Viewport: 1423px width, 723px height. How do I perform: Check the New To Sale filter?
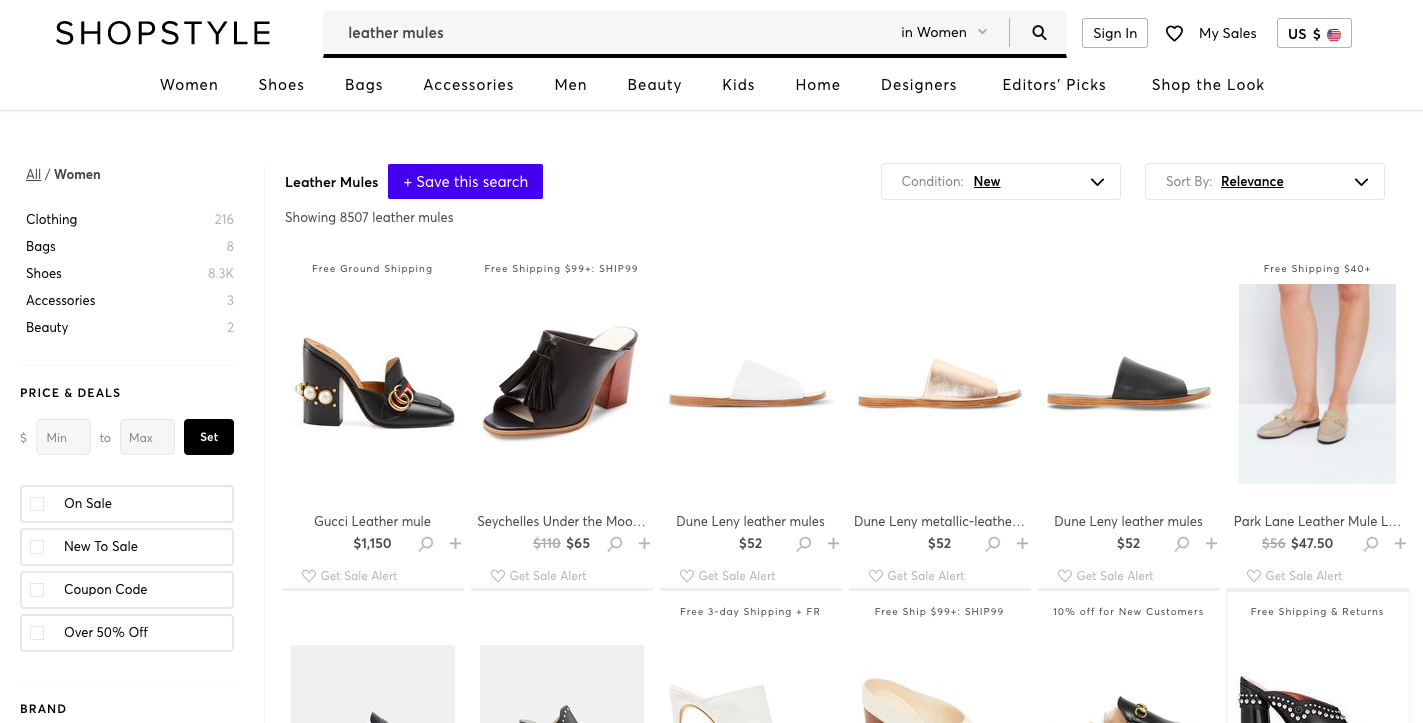pos(37,547)
